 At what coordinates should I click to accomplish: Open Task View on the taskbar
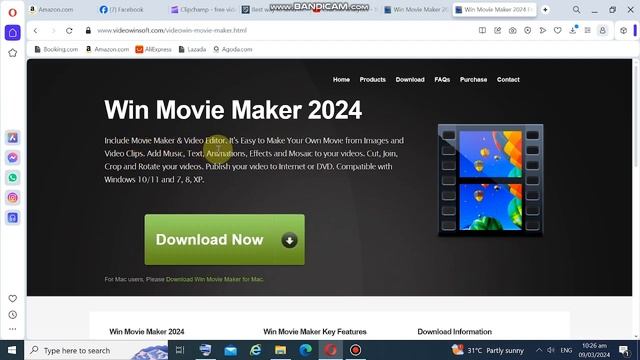coord(180,350)
